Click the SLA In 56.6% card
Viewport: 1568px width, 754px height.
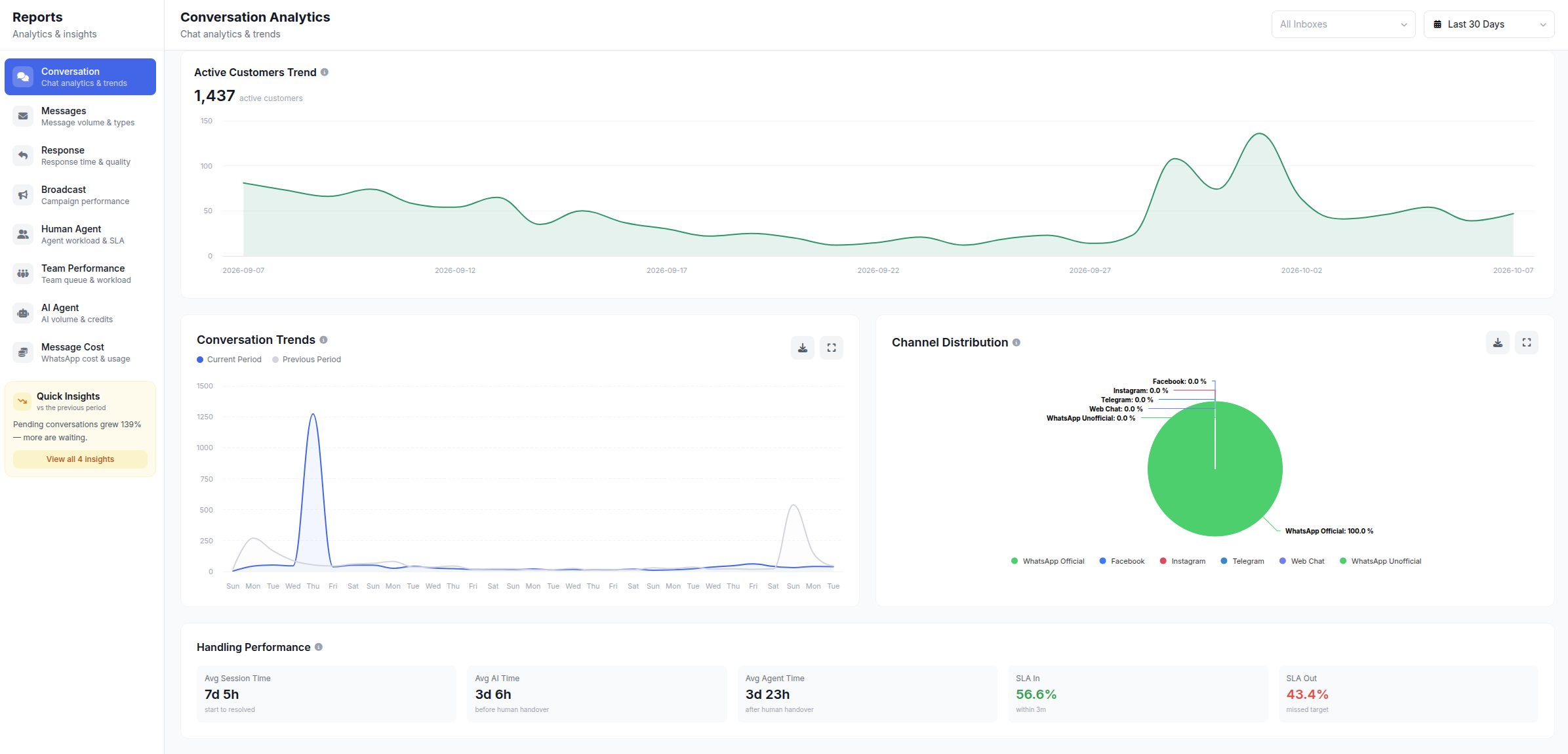click(x=1138, y=694)
